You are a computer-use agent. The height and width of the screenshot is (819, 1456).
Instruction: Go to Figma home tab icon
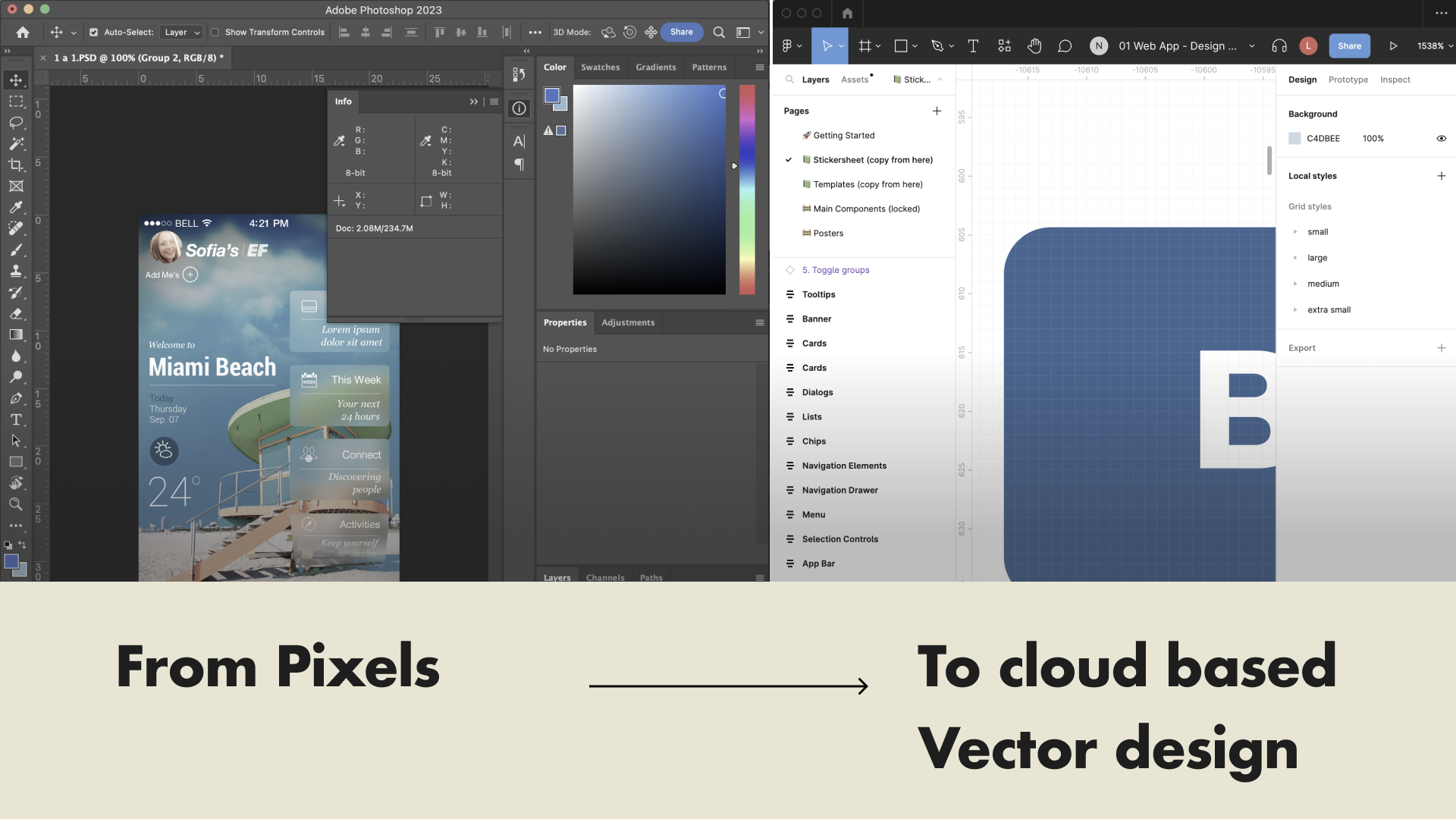[x=847, y=13]
